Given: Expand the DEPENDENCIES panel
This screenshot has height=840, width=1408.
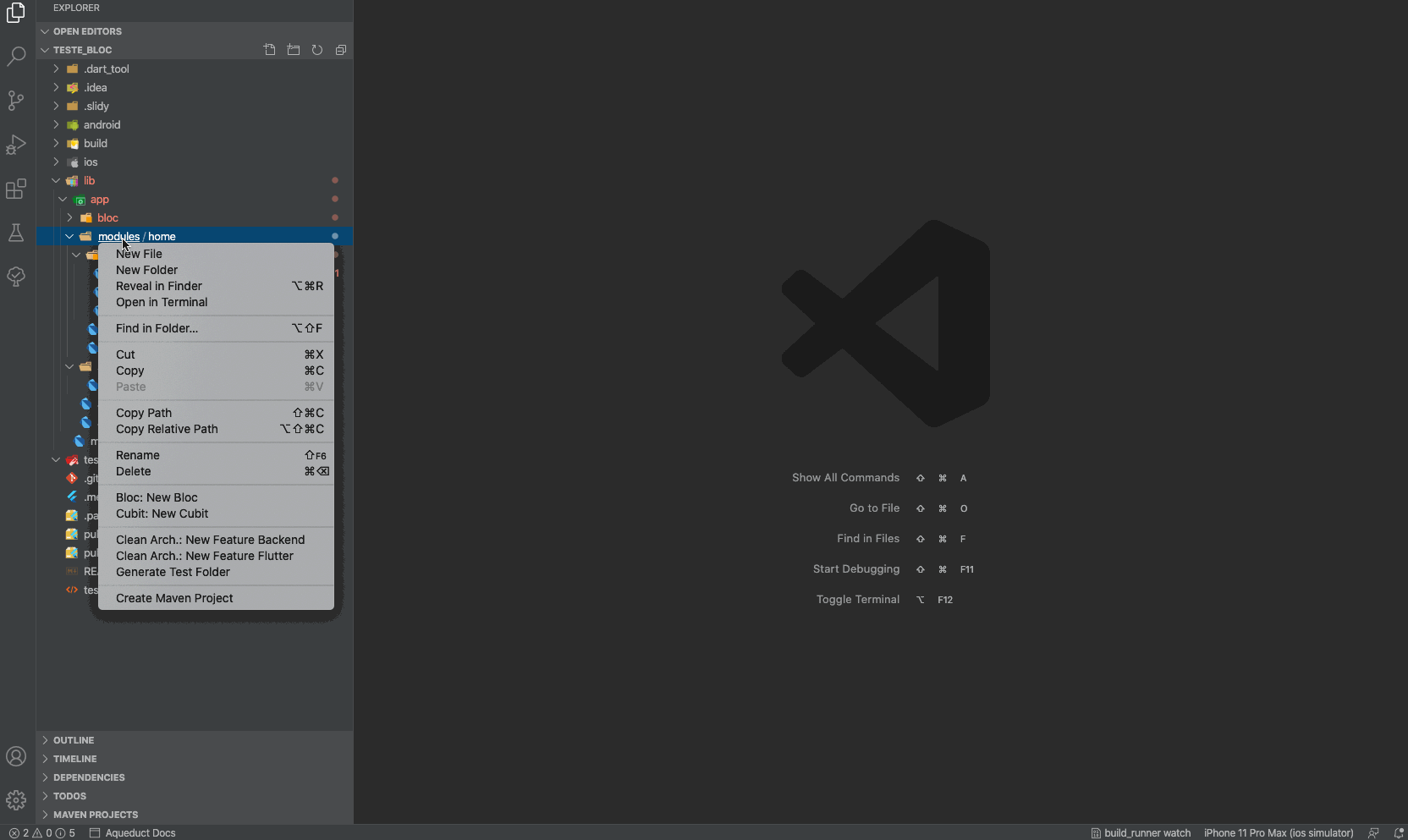Looking at the screenshot, I should coord(195,777).
